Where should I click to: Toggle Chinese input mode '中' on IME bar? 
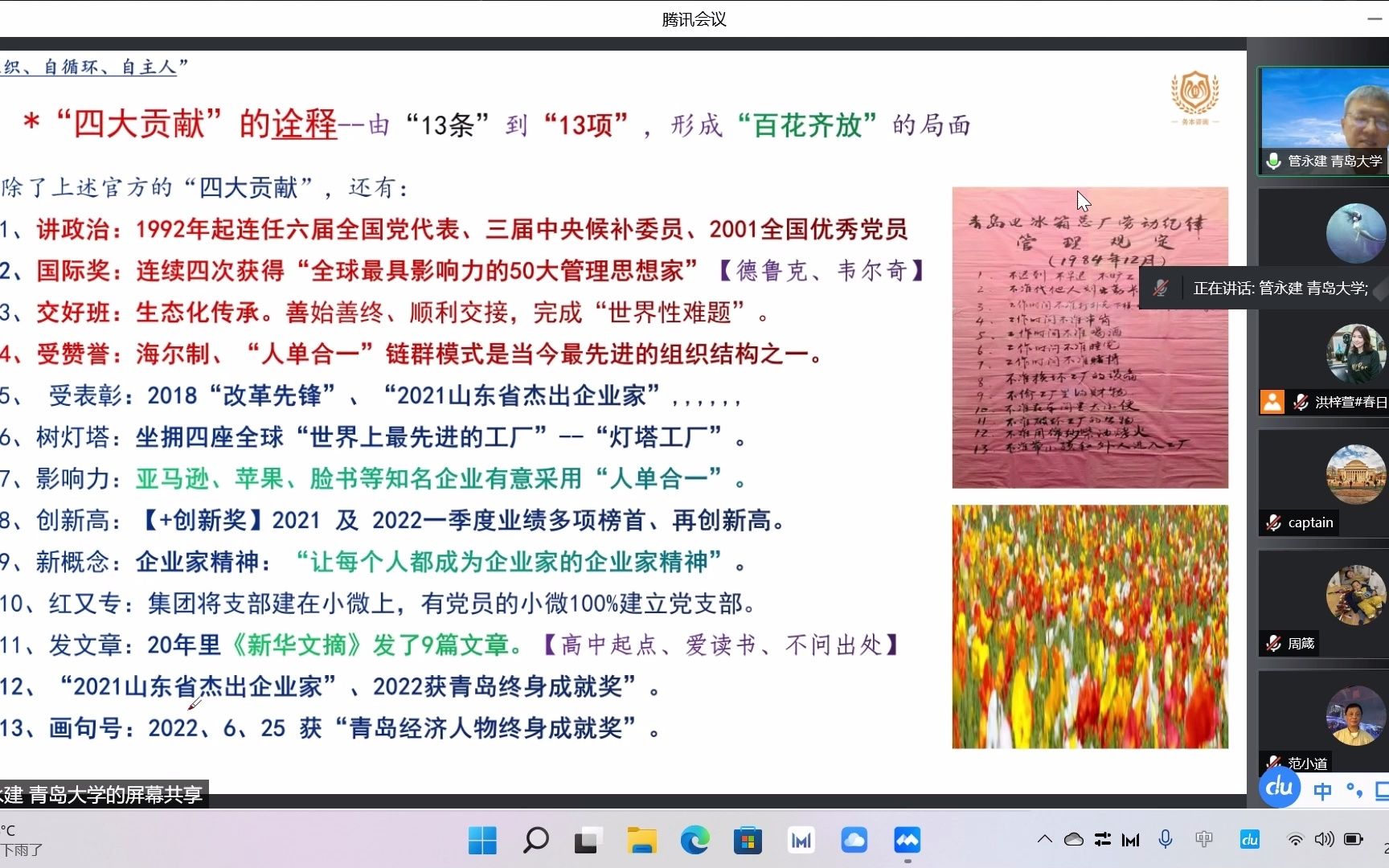[x=1322, y=792]
